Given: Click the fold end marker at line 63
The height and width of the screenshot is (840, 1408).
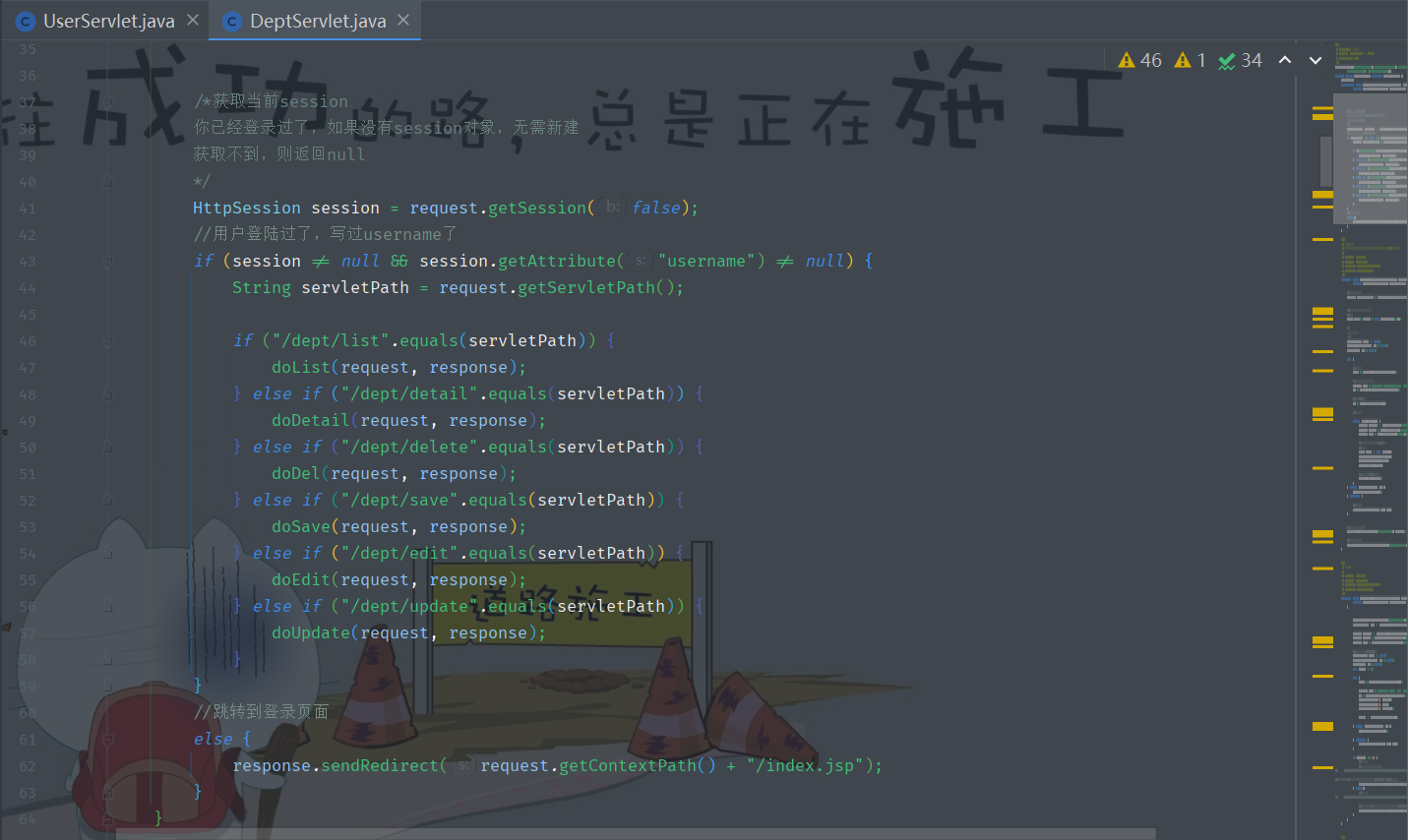Looking at the screenshot, I should click(108, 792).
